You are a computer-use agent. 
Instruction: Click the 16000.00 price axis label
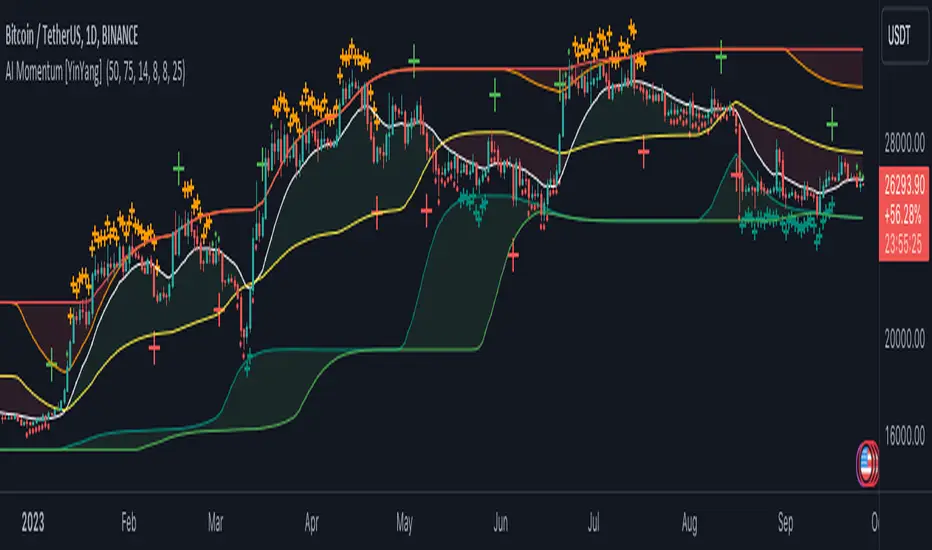click(x=904, y=436)
